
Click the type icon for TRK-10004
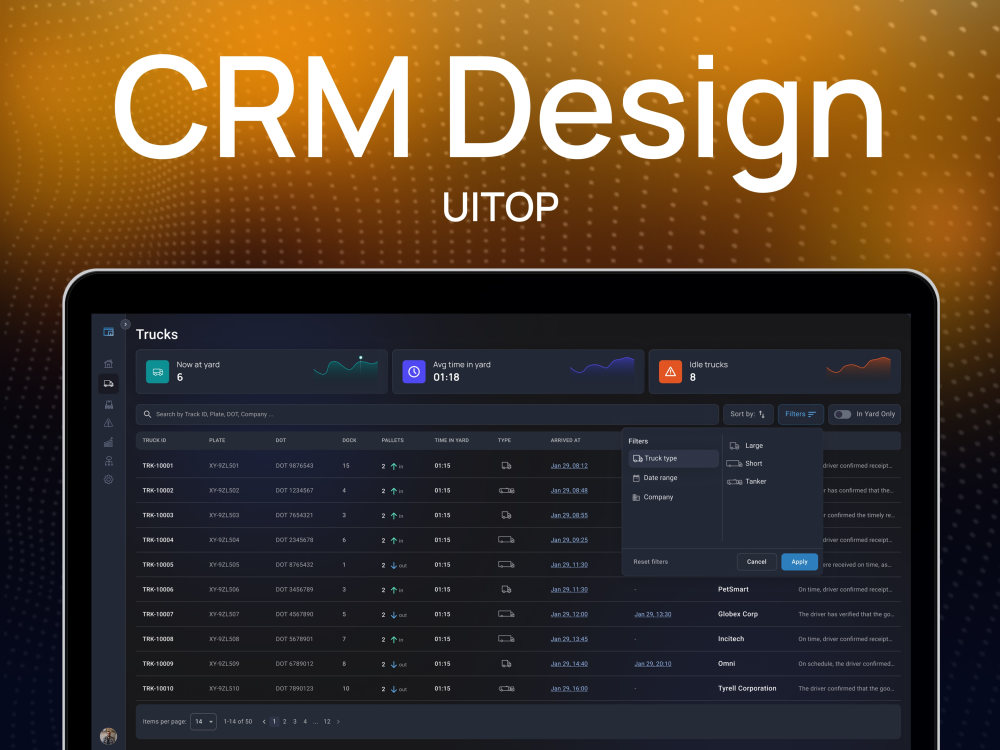[x=506, y=540]
